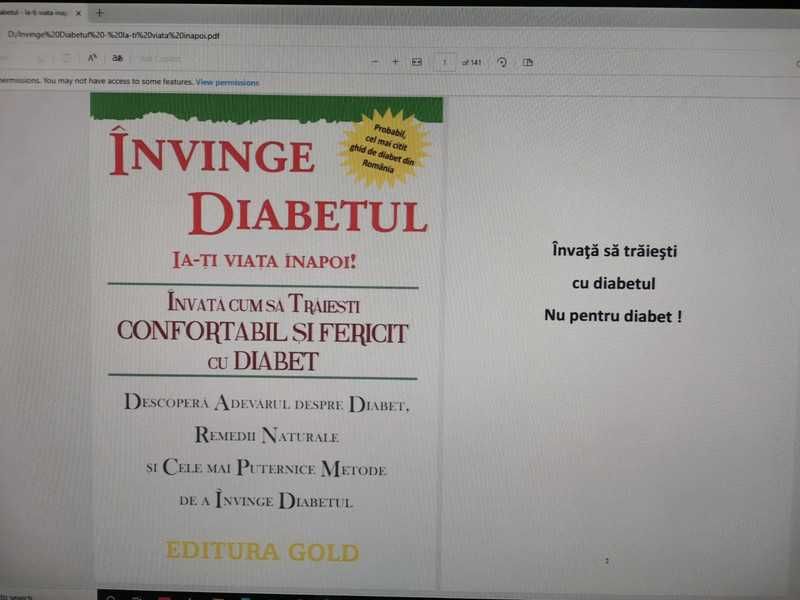Click the address bar with the PDF path
Viewport: 800px width, 600px height.
click(x=113, y=36)
